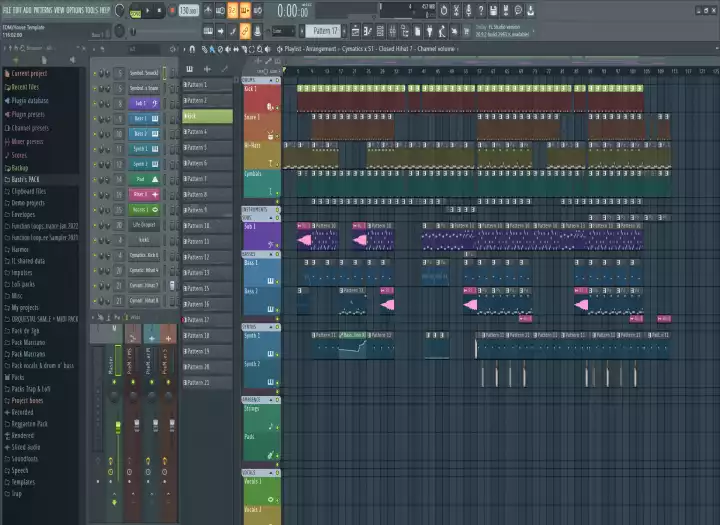Toggle the typing keyboard to piano icon
Image resolution: width=720 pixels, height=525 pixels.
tap(208, 31)
